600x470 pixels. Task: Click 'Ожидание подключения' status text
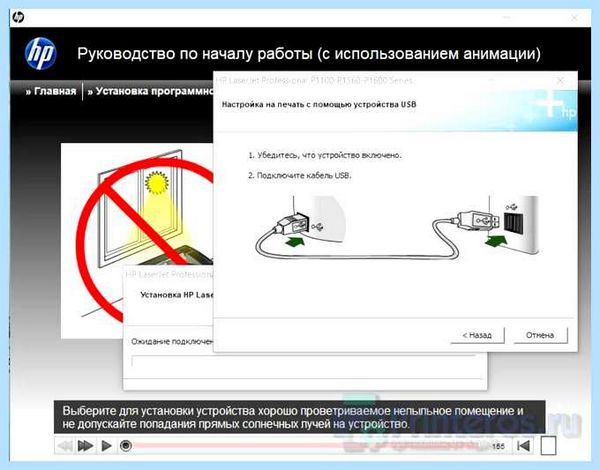pyautogui.click(x=172, y=341)
